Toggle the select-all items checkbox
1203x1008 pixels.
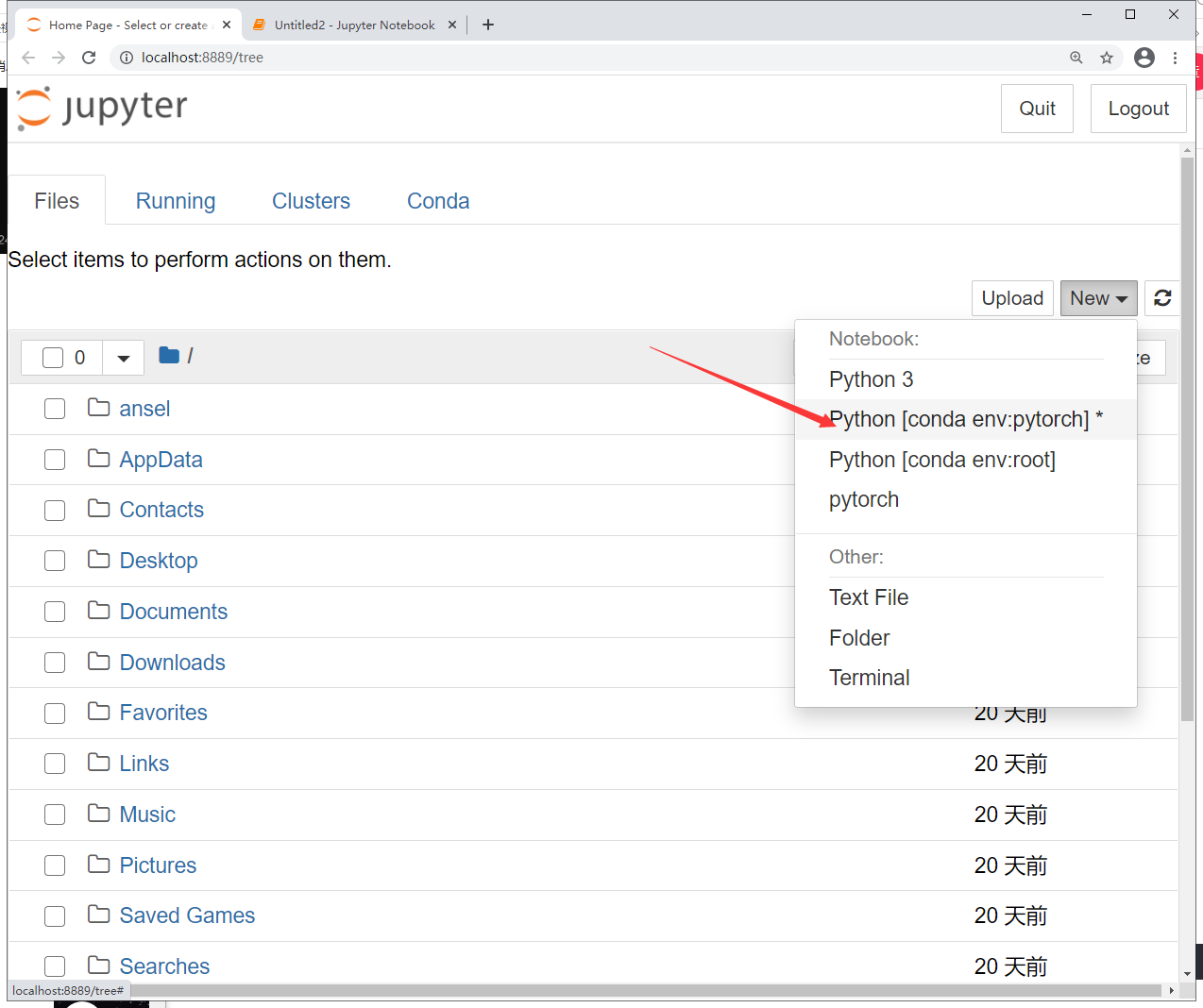tap(53, 357)
